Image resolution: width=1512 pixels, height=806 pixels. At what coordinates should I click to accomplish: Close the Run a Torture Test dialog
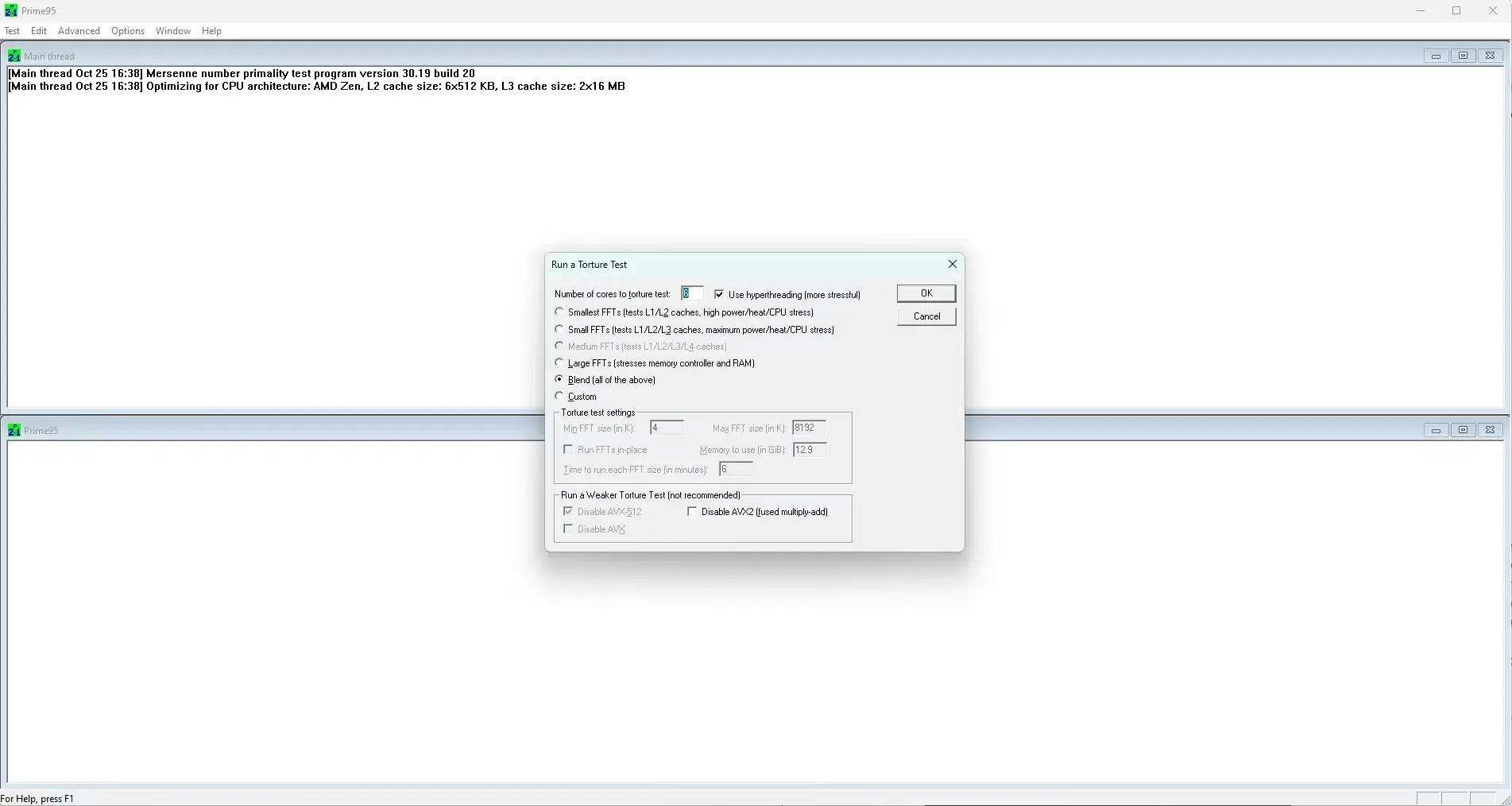click(x=952, y=264)
